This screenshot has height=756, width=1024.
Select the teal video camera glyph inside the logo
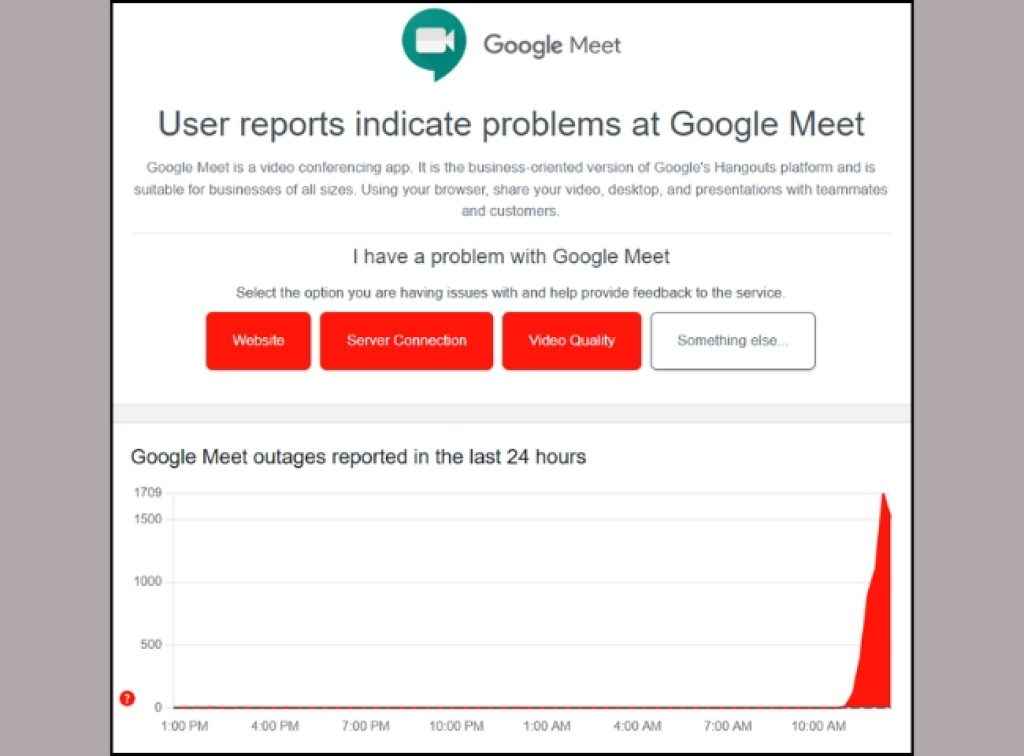[x=434, y=38]
